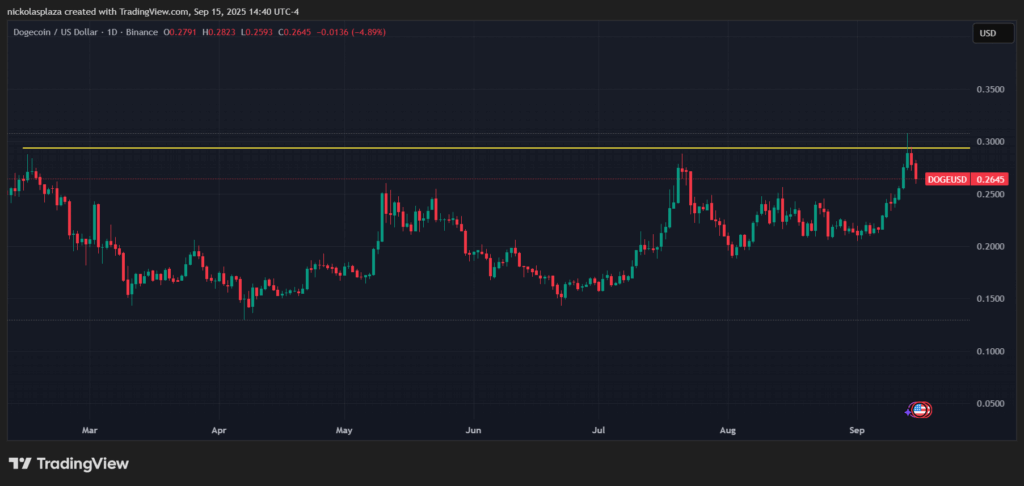Click the Jun label on time axis
The width and height of the screenshot is (1024, 486).
click(x=474, y=430)
